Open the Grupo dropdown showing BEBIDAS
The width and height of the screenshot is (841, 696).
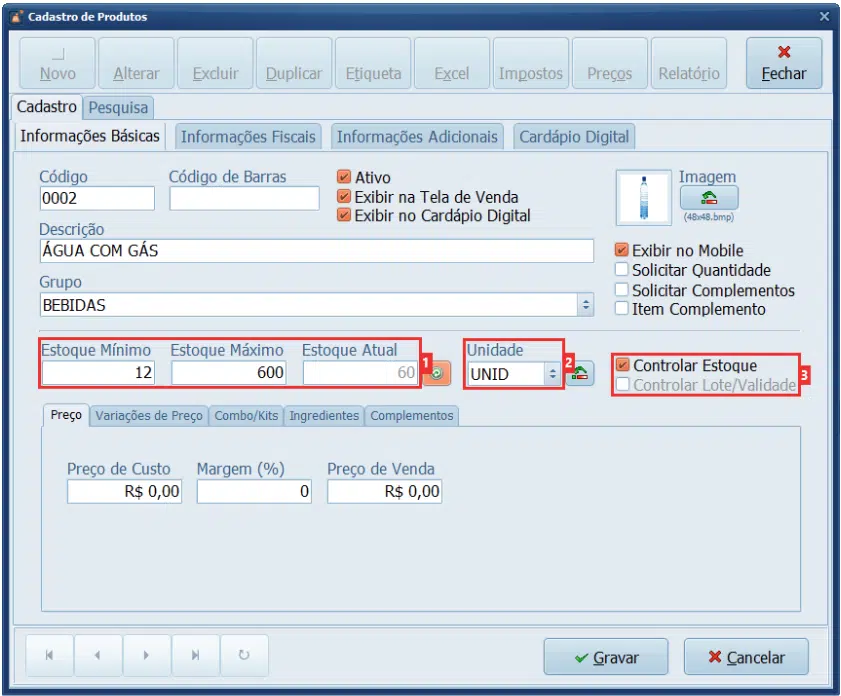(x=586, y=305)
